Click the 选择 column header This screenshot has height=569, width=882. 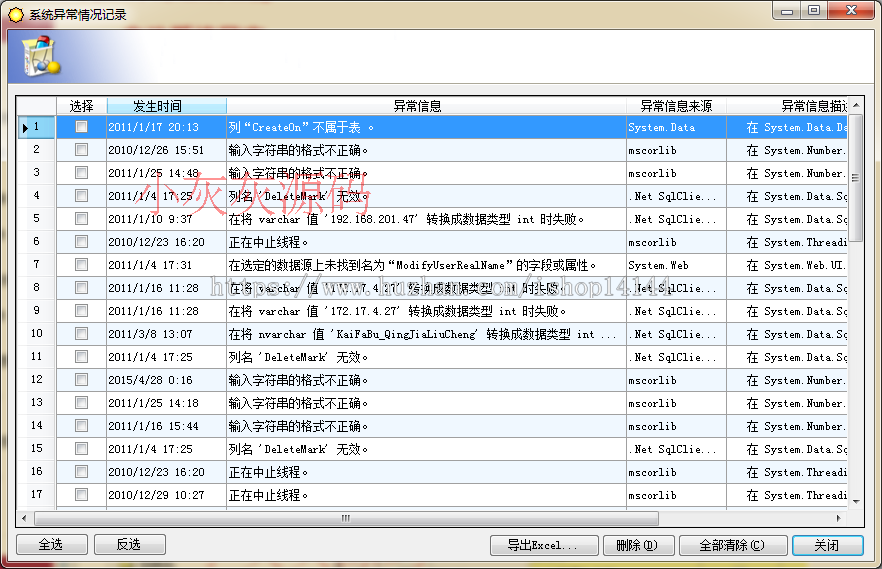coord(82,106)
